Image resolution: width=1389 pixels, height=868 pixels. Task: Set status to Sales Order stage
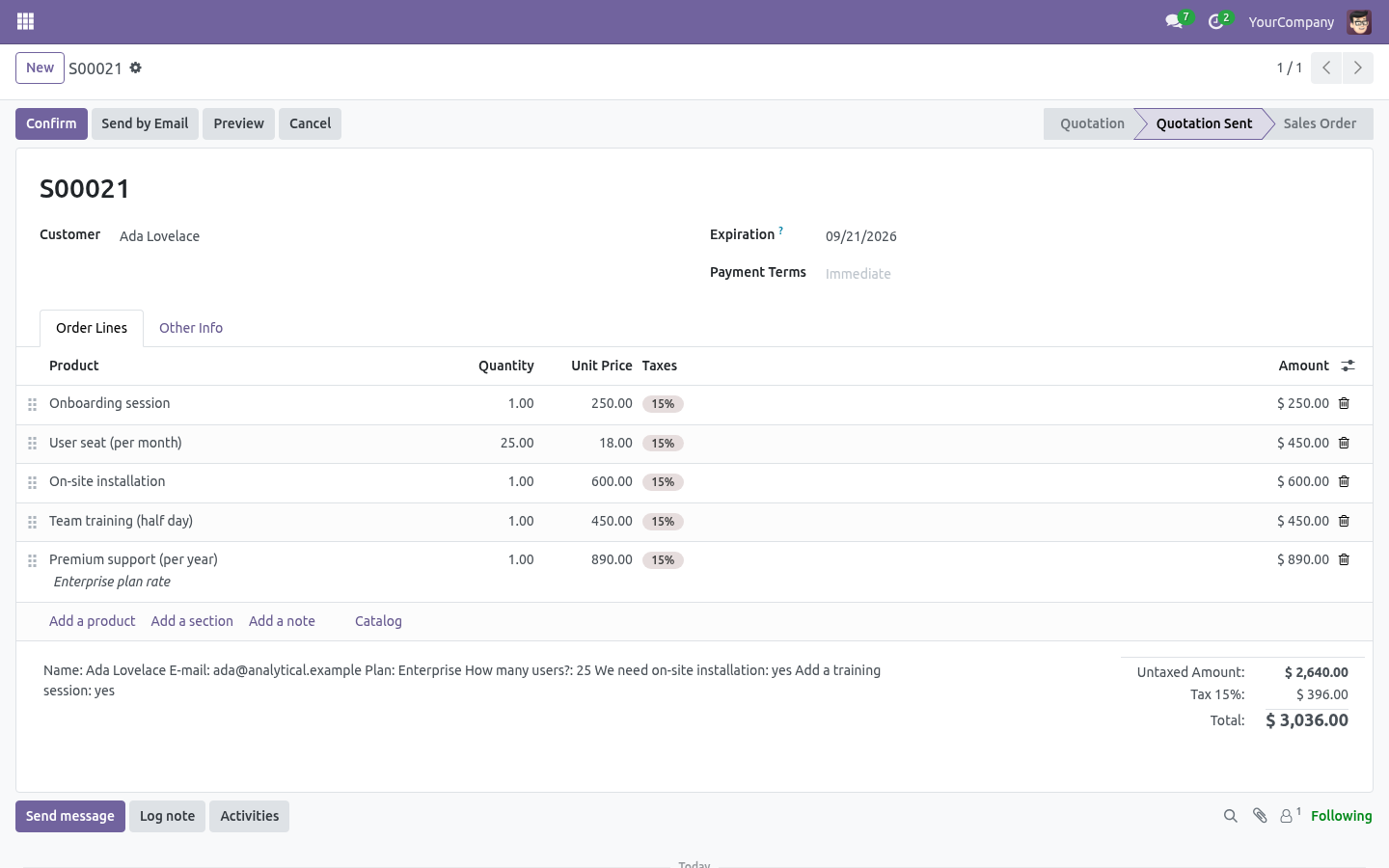[x=1319, y=123]
